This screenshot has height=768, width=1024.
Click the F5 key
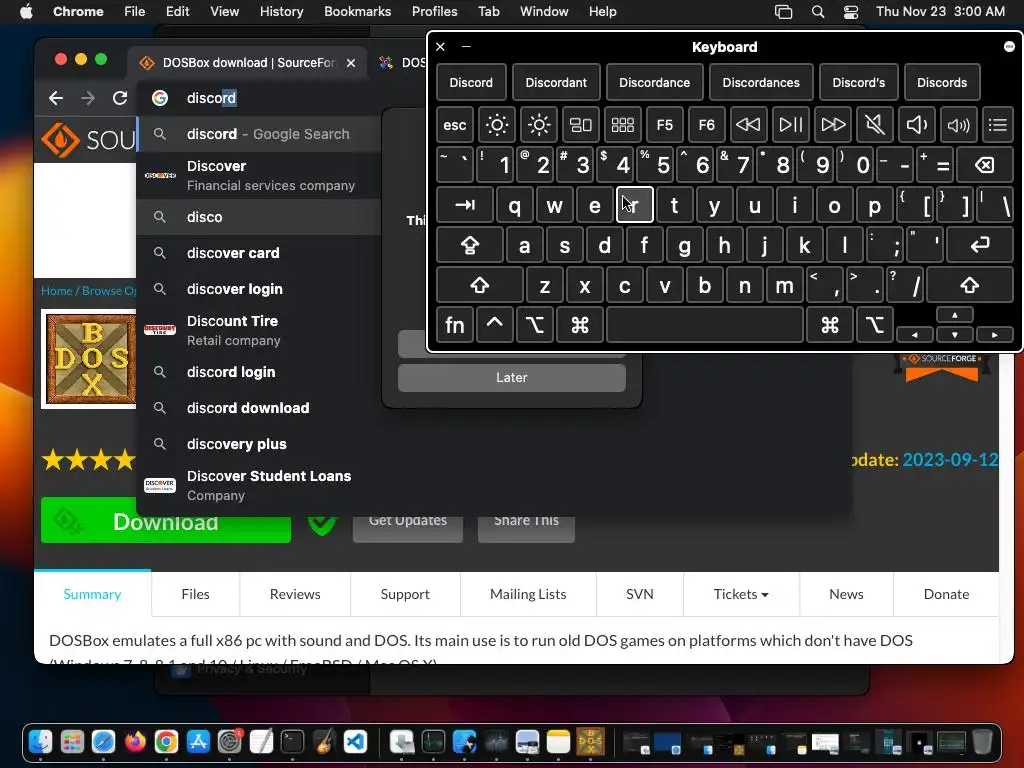click(x=664, y=125)
